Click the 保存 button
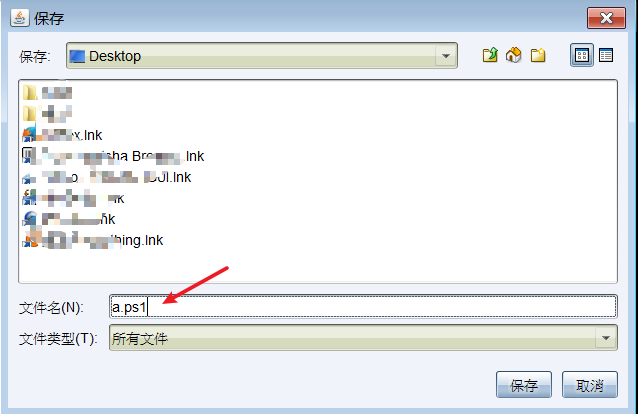638x414 pixels. (524, 385)
